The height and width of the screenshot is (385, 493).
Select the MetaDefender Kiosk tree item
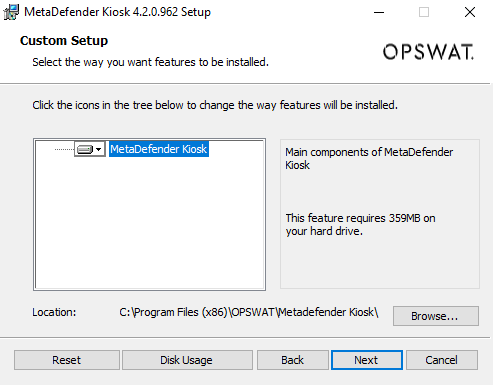coord(159,149)
